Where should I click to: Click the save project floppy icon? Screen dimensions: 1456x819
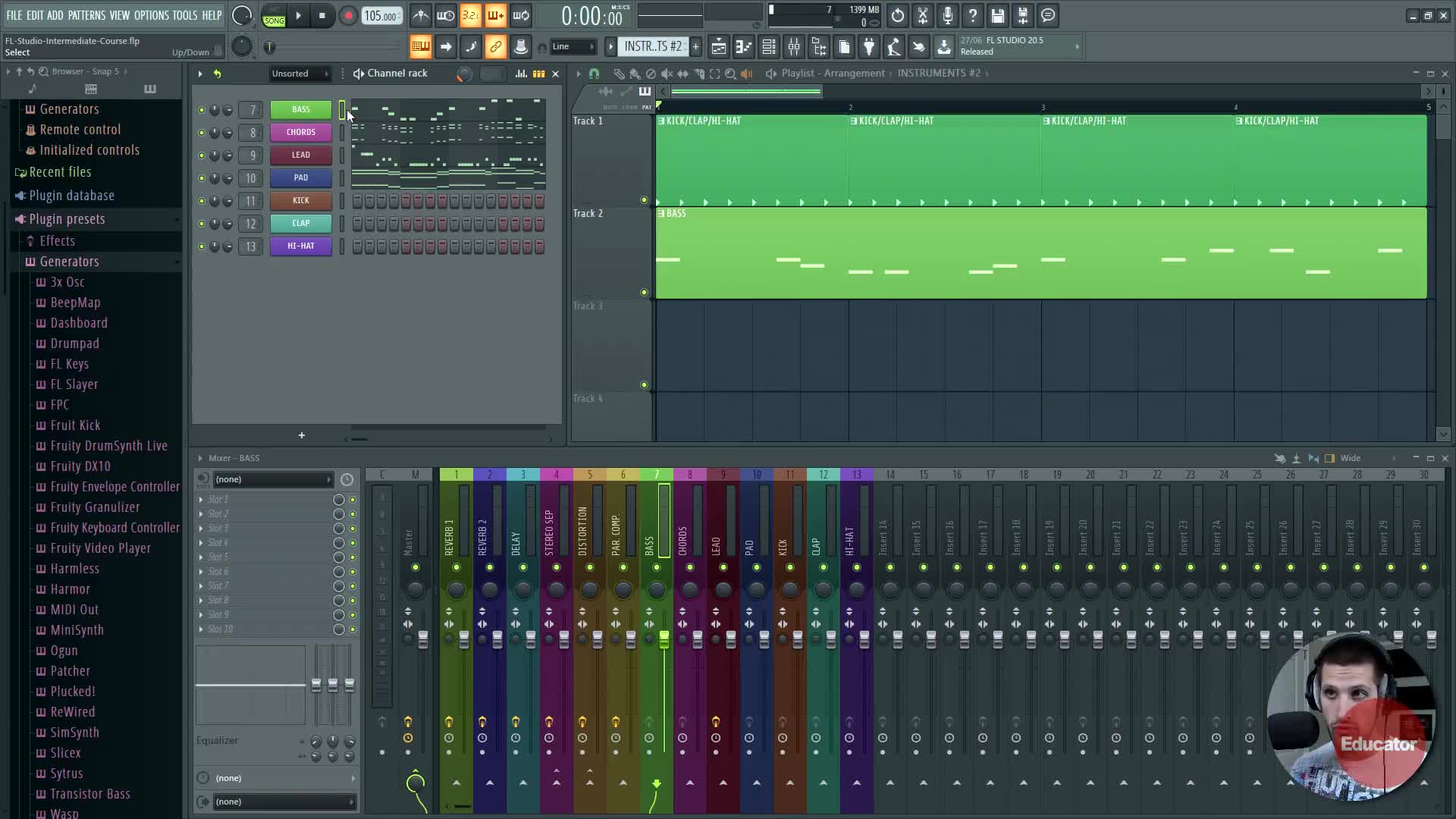997,15
